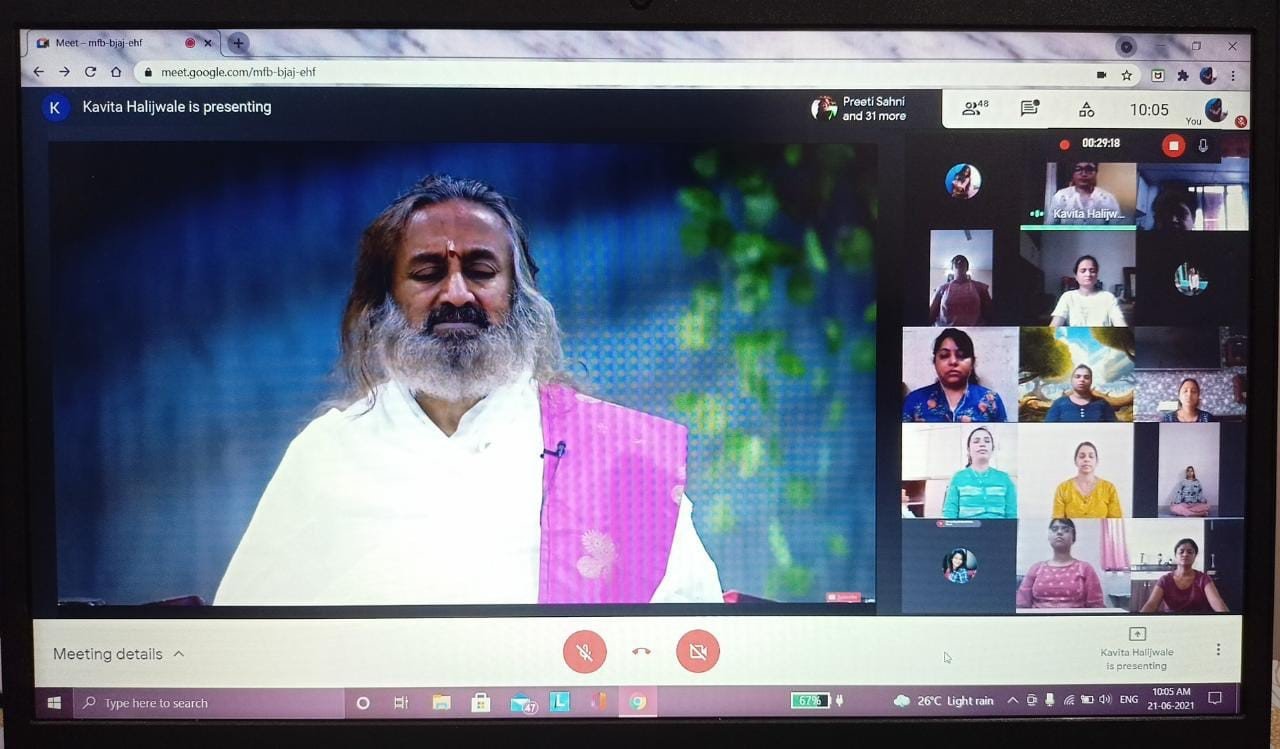This screenshot has width=1280, height=749.
Task: Open the Chrome home page button
Action: coord(116,72)
